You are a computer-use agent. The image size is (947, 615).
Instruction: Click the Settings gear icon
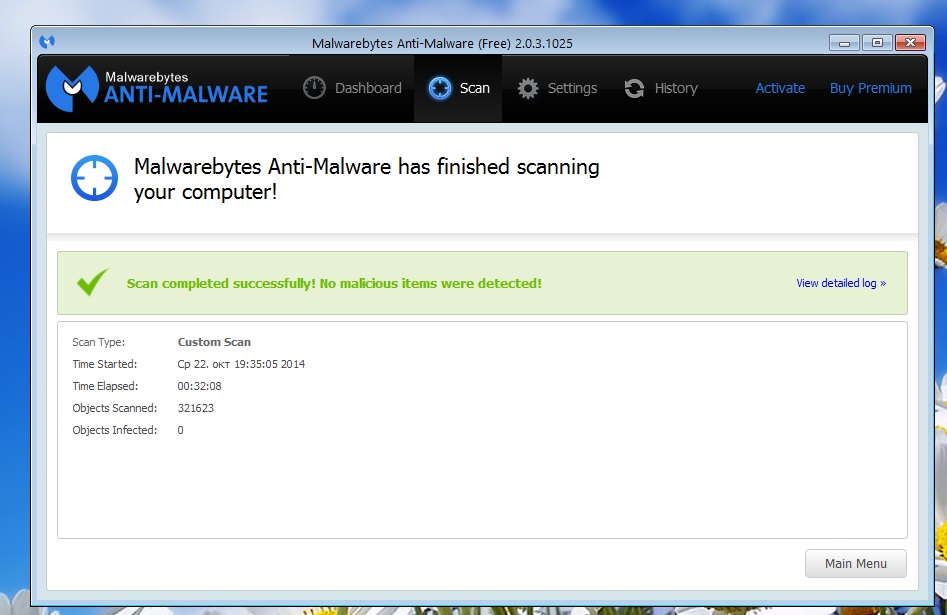528,88
